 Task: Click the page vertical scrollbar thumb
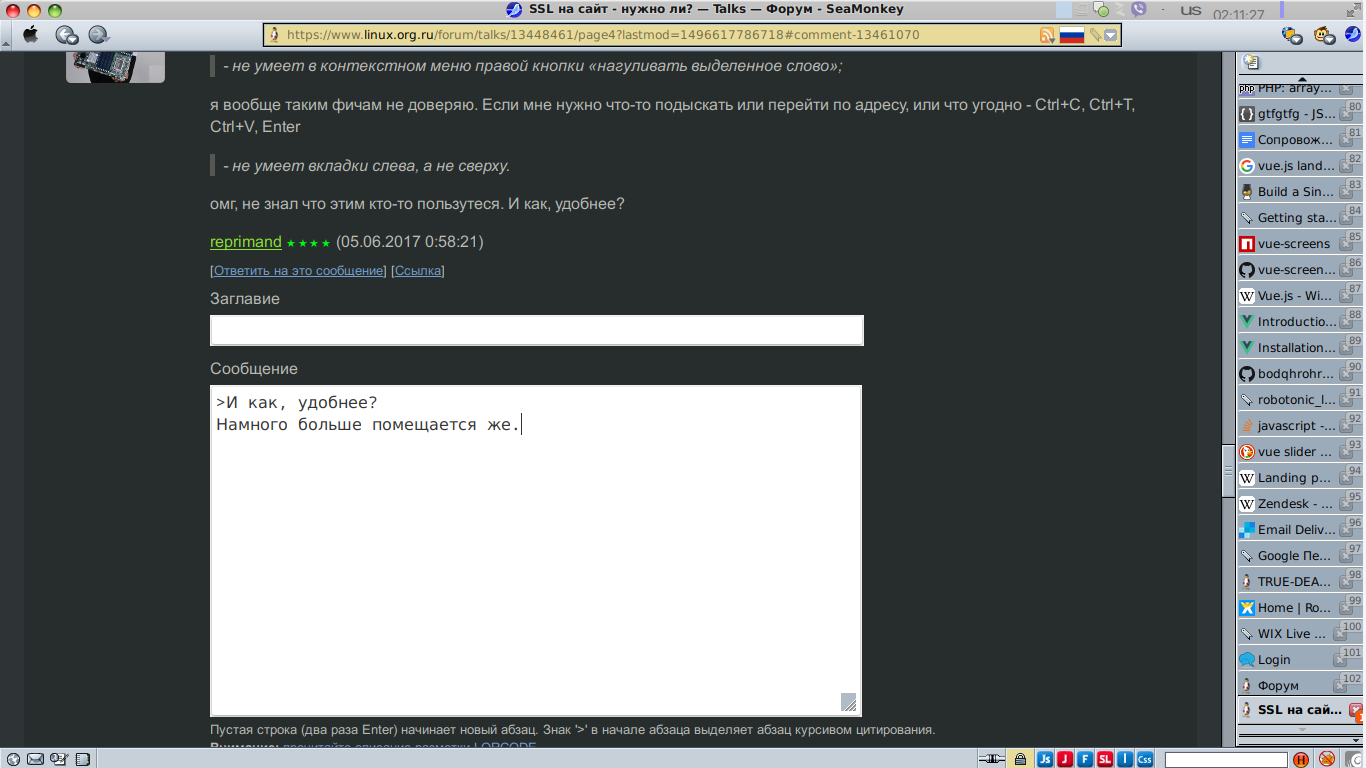tap(1228, 470)
